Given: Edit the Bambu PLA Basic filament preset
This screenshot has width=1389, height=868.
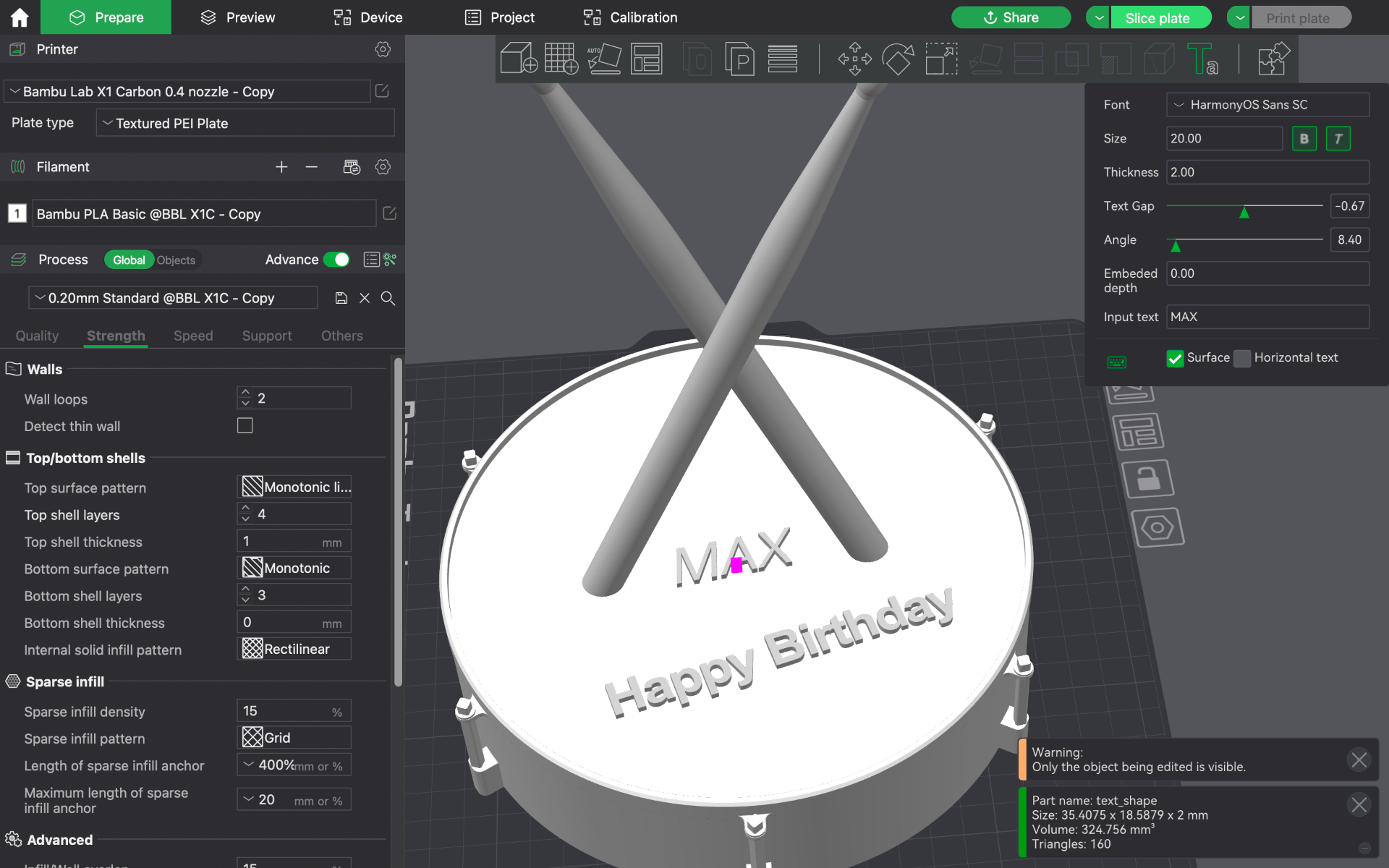Looking at the screenshot, I should point(389,213).
